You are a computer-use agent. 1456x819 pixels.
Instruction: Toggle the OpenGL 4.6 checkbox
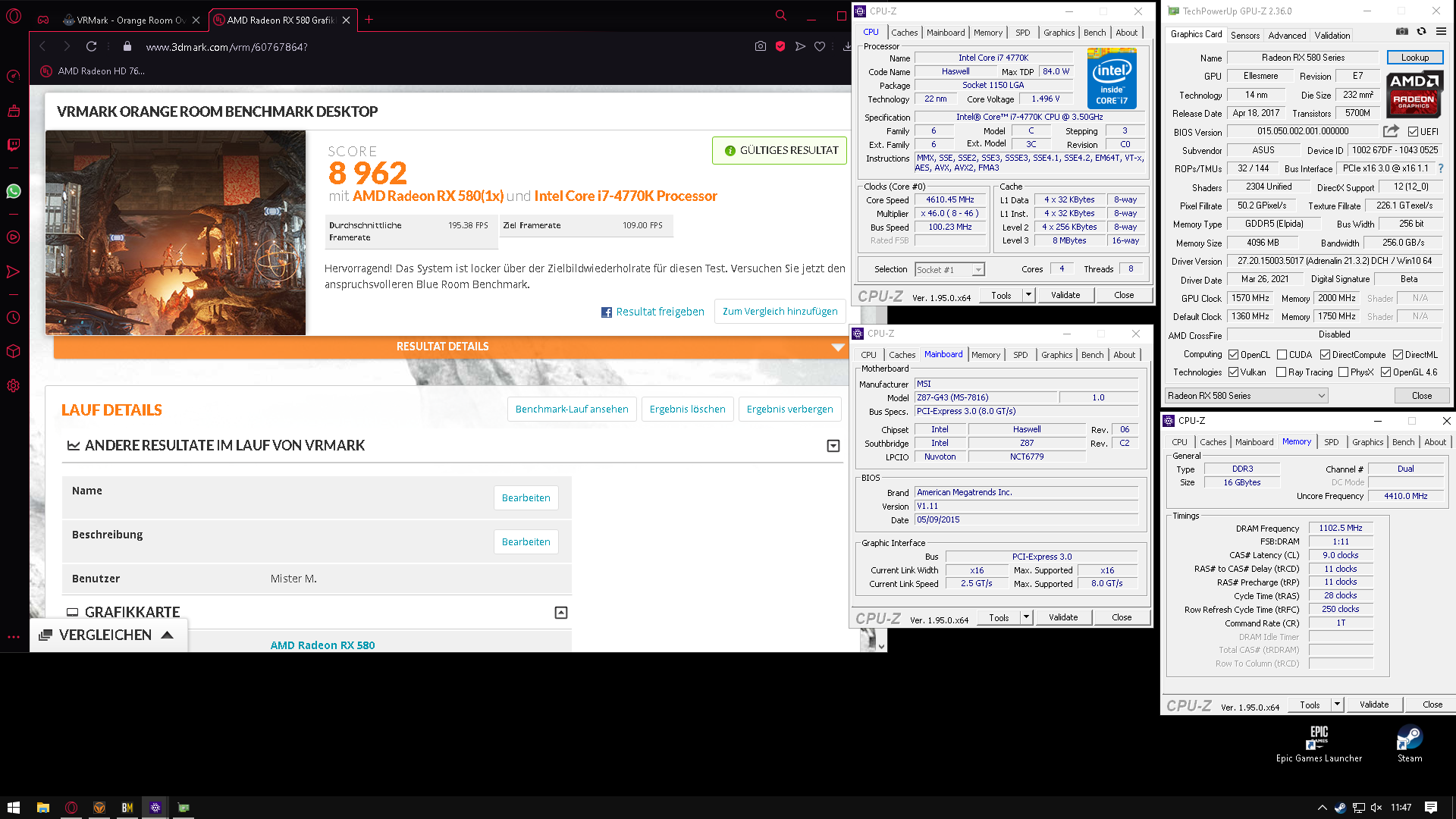1386,372
